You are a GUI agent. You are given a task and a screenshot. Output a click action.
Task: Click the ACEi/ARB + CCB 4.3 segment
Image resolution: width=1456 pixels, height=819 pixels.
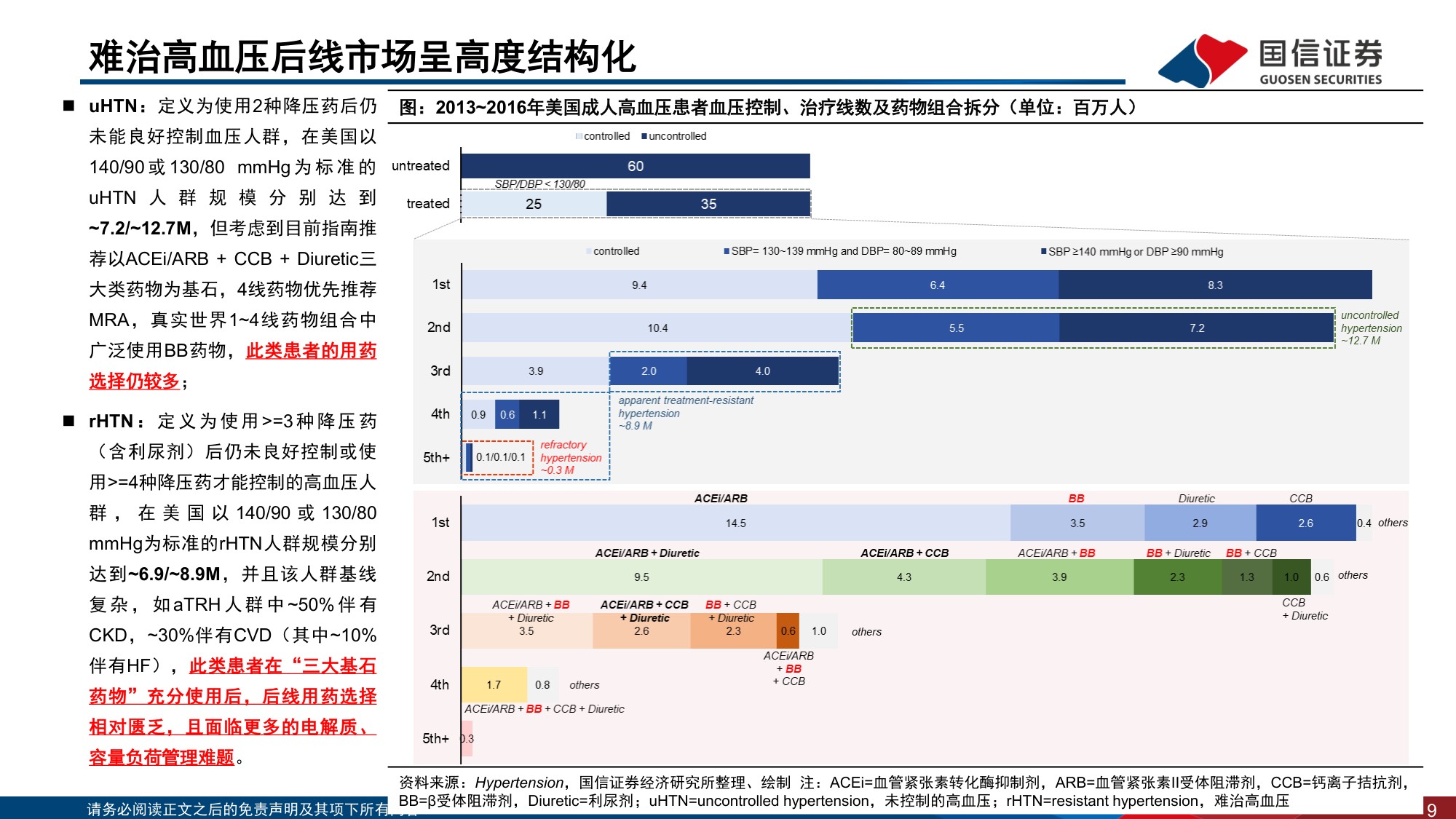904,577
